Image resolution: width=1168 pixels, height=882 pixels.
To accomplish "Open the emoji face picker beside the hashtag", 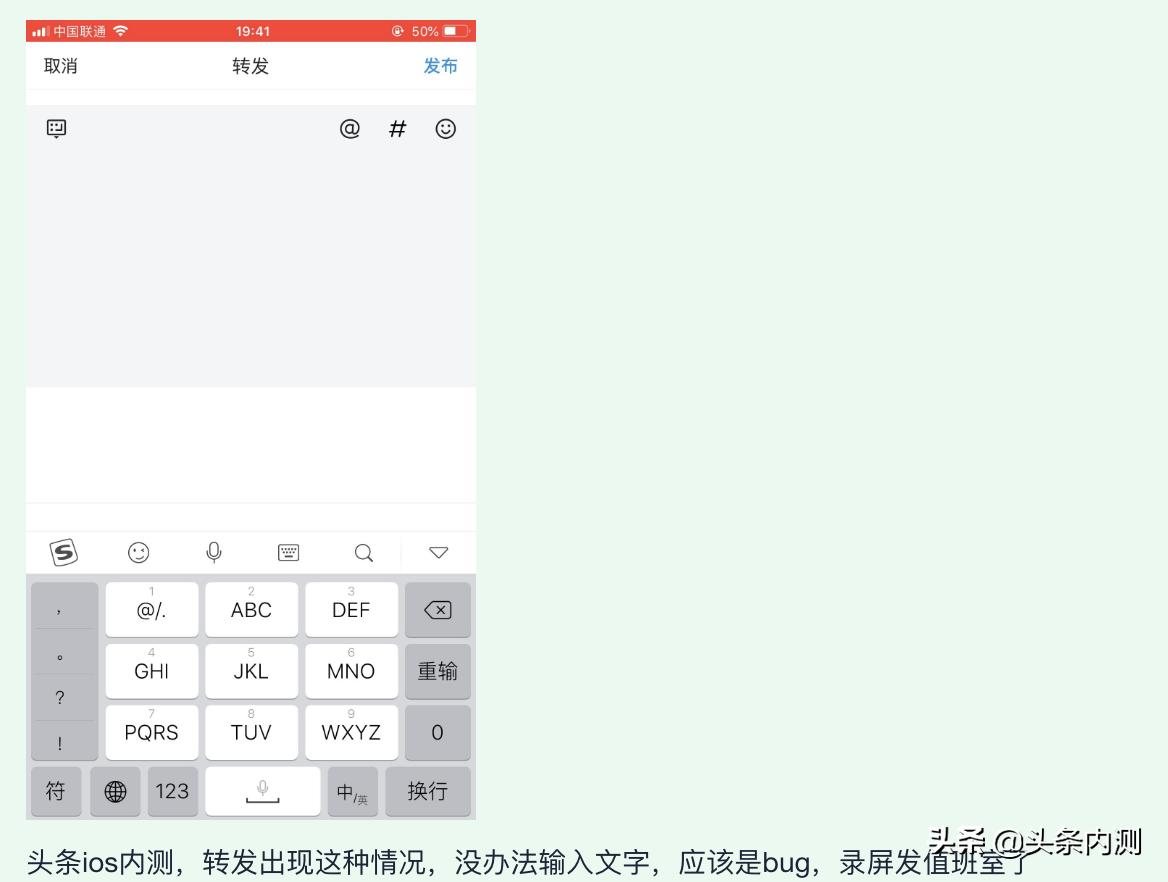I will tap(445, 128).
